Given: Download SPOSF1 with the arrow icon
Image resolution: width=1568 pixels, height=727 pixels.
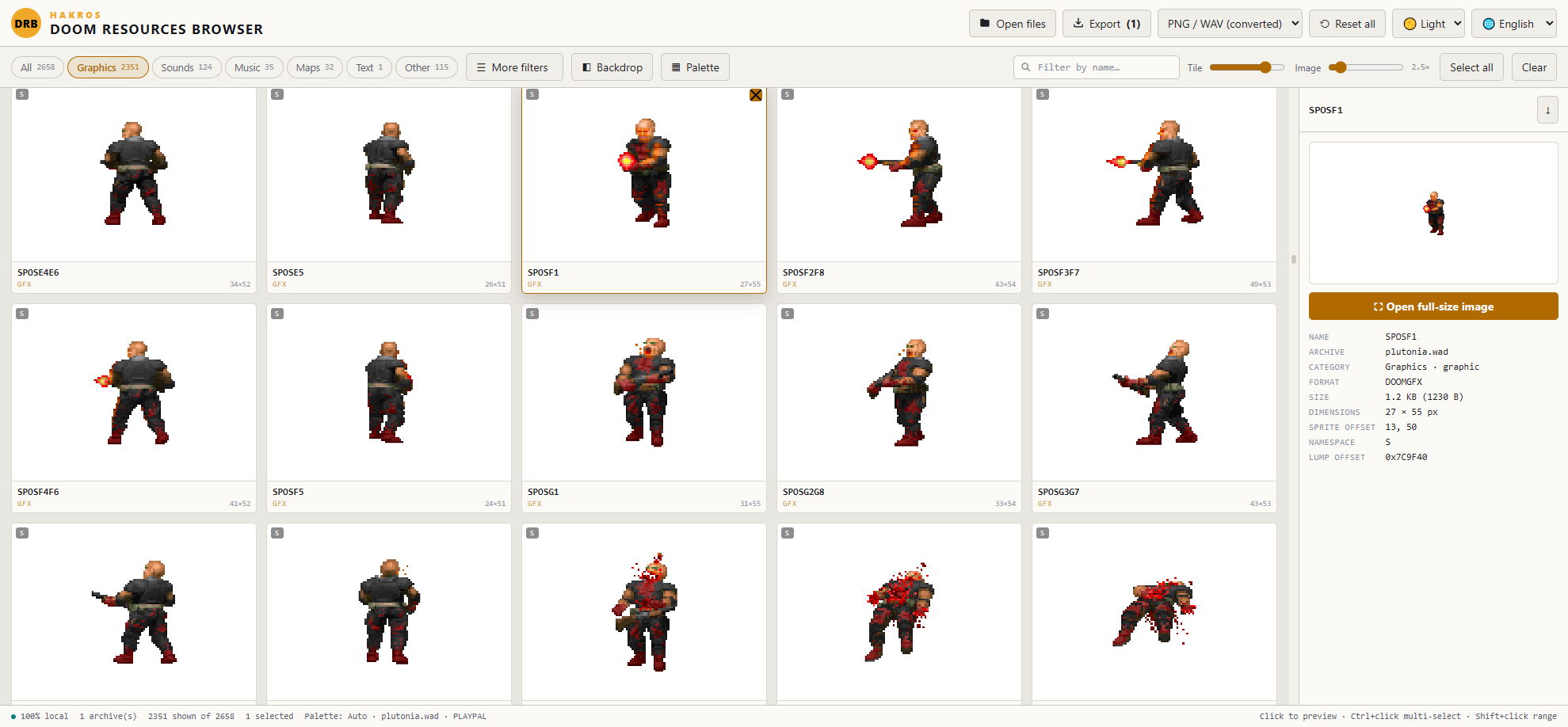Looking at the screenshot, I should (x=1547, y=110).
